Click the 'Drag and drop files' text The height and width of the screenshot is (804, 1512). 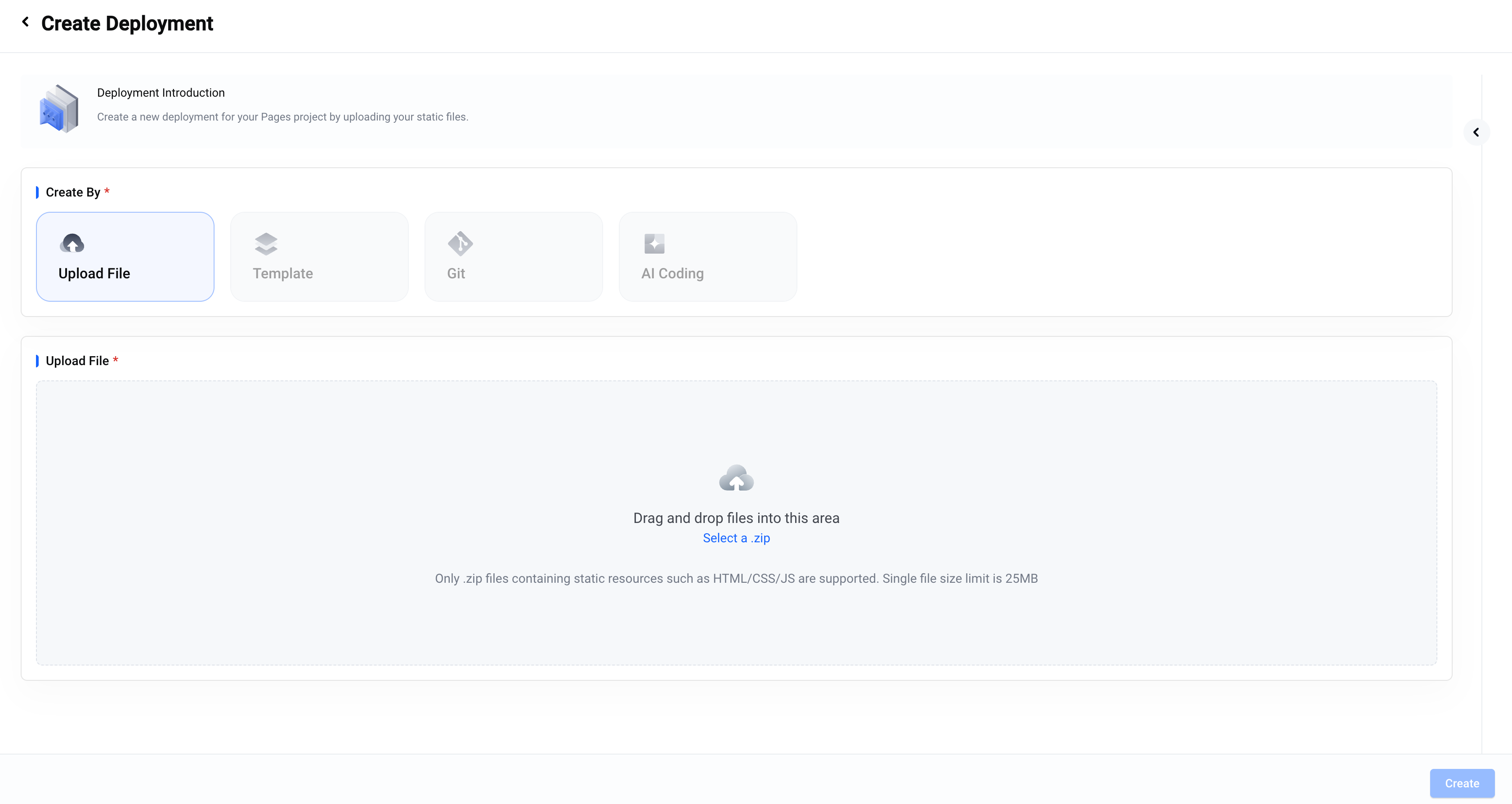coord(736,518)
